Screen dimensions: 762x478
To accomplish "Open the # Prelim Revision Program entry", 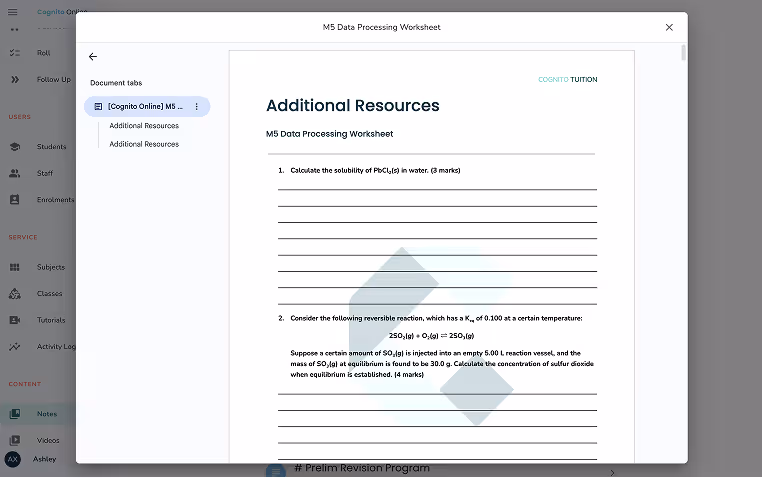I will (x=362, y=468).
